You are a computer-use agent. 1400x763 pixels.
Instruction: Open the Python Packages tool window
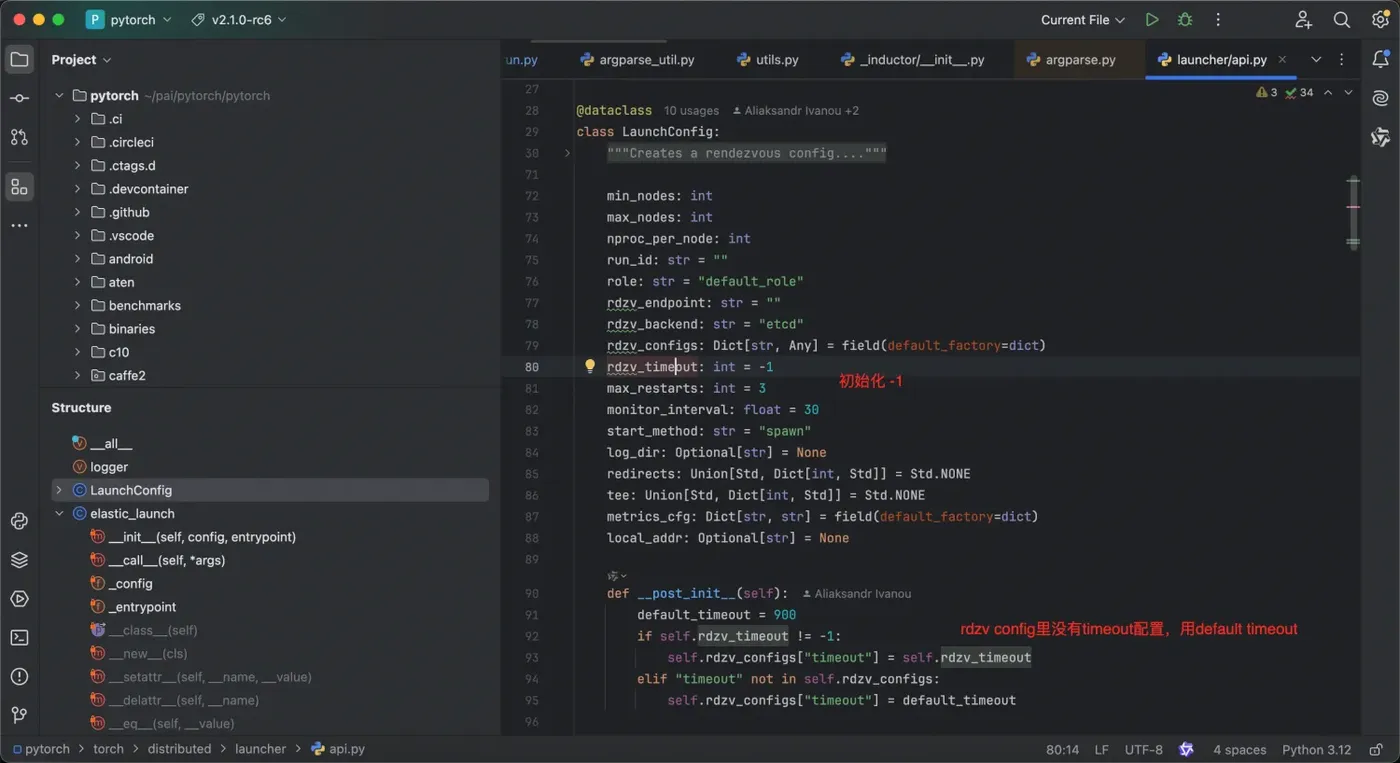pos(19,521)
